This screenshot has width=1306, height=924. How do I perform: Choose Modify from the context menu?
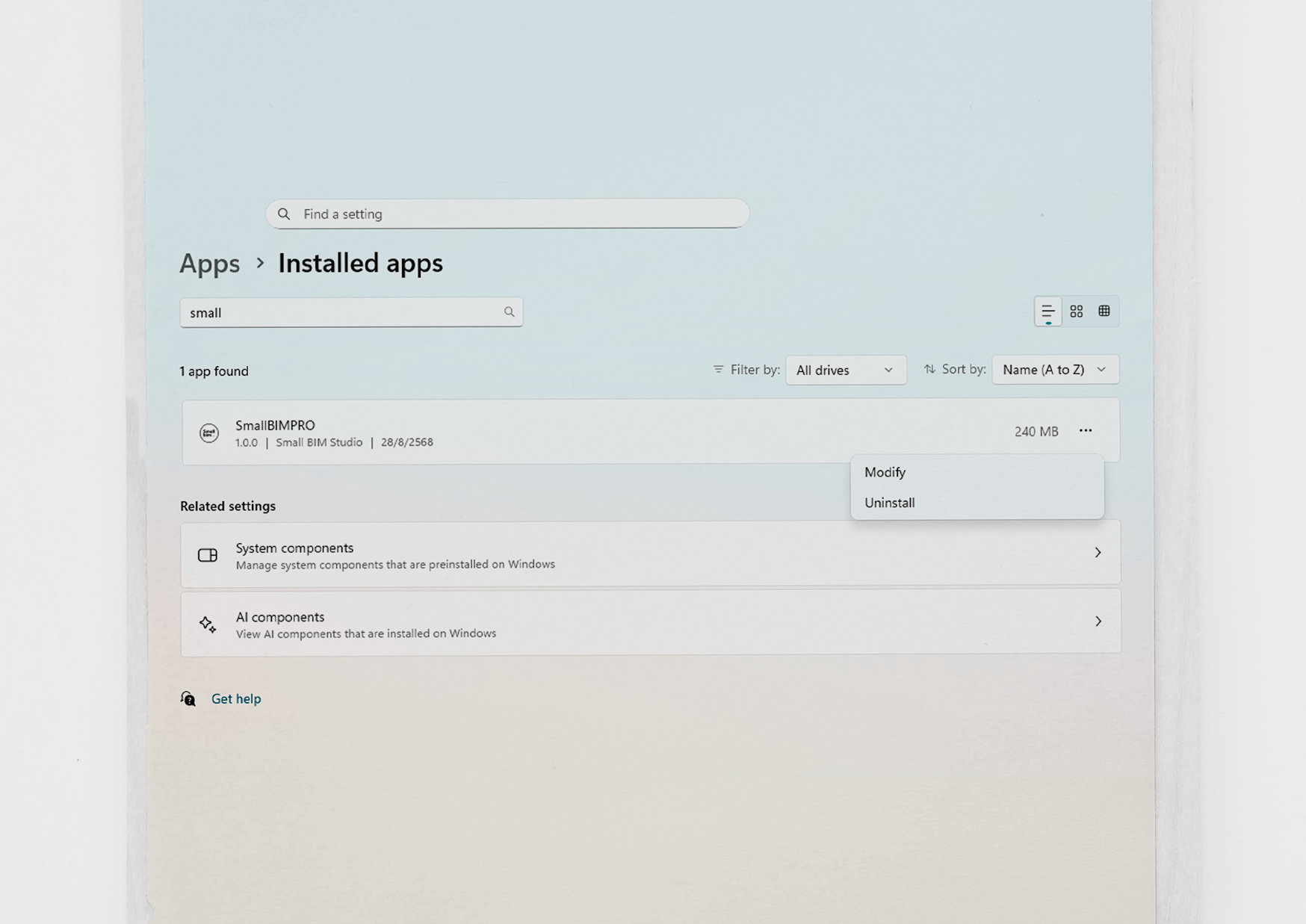885,472
